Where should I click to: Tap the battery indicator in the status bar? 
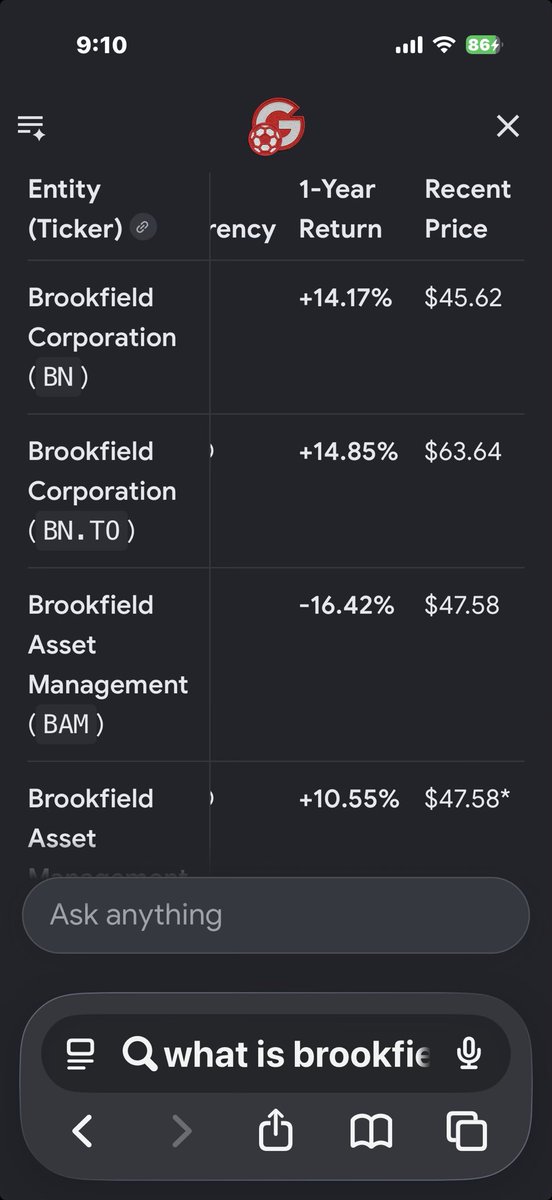coord(484,45)
